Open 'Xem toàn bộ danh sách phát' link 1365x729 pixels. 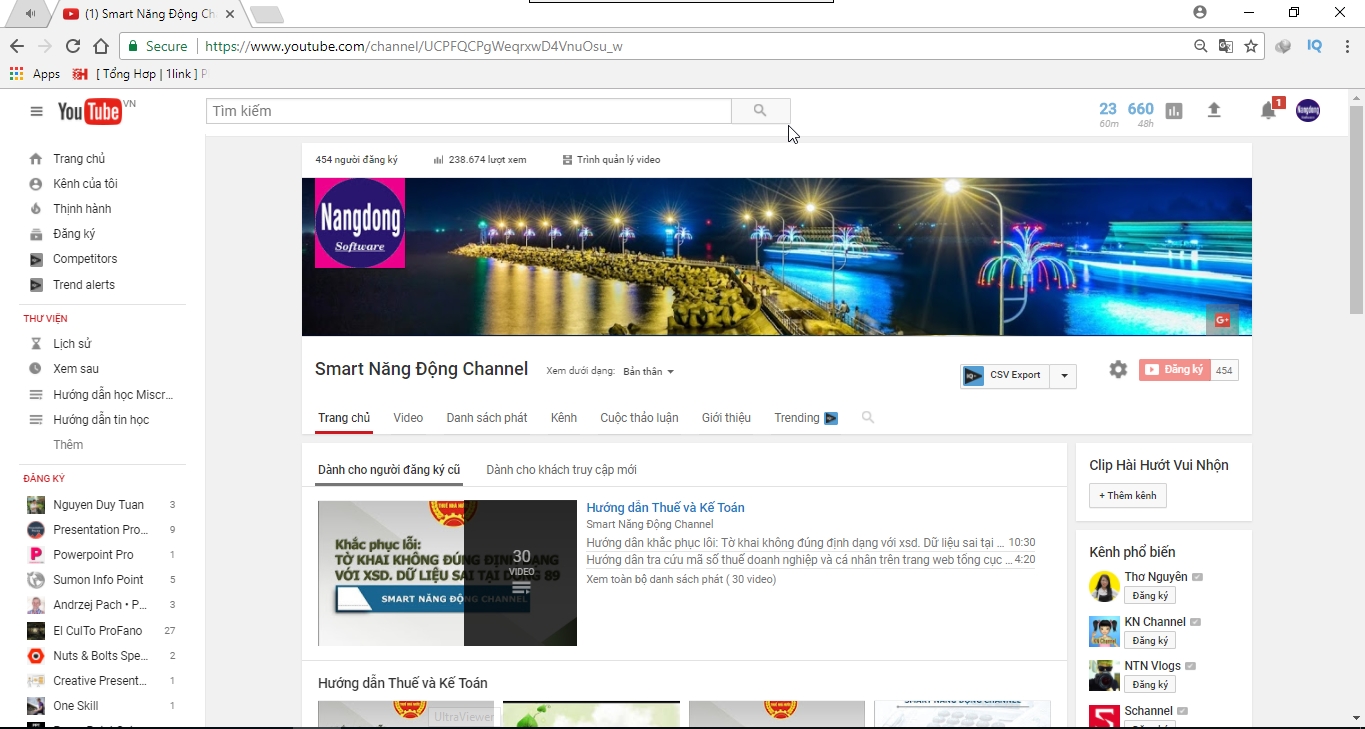pyautogui.click(x=681, y=579)
